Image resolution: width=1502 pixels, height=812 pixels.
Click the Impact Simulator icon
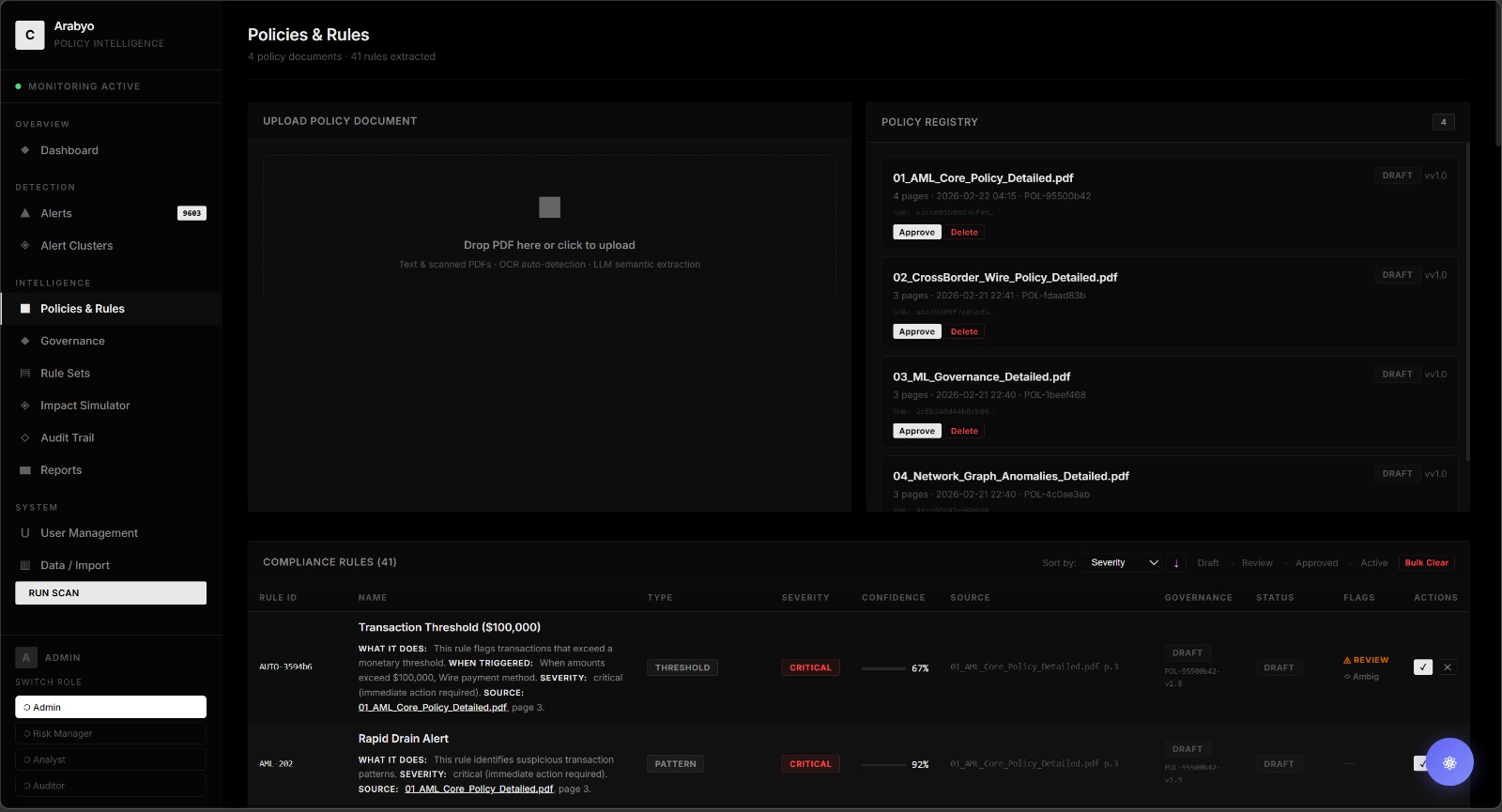25,406
